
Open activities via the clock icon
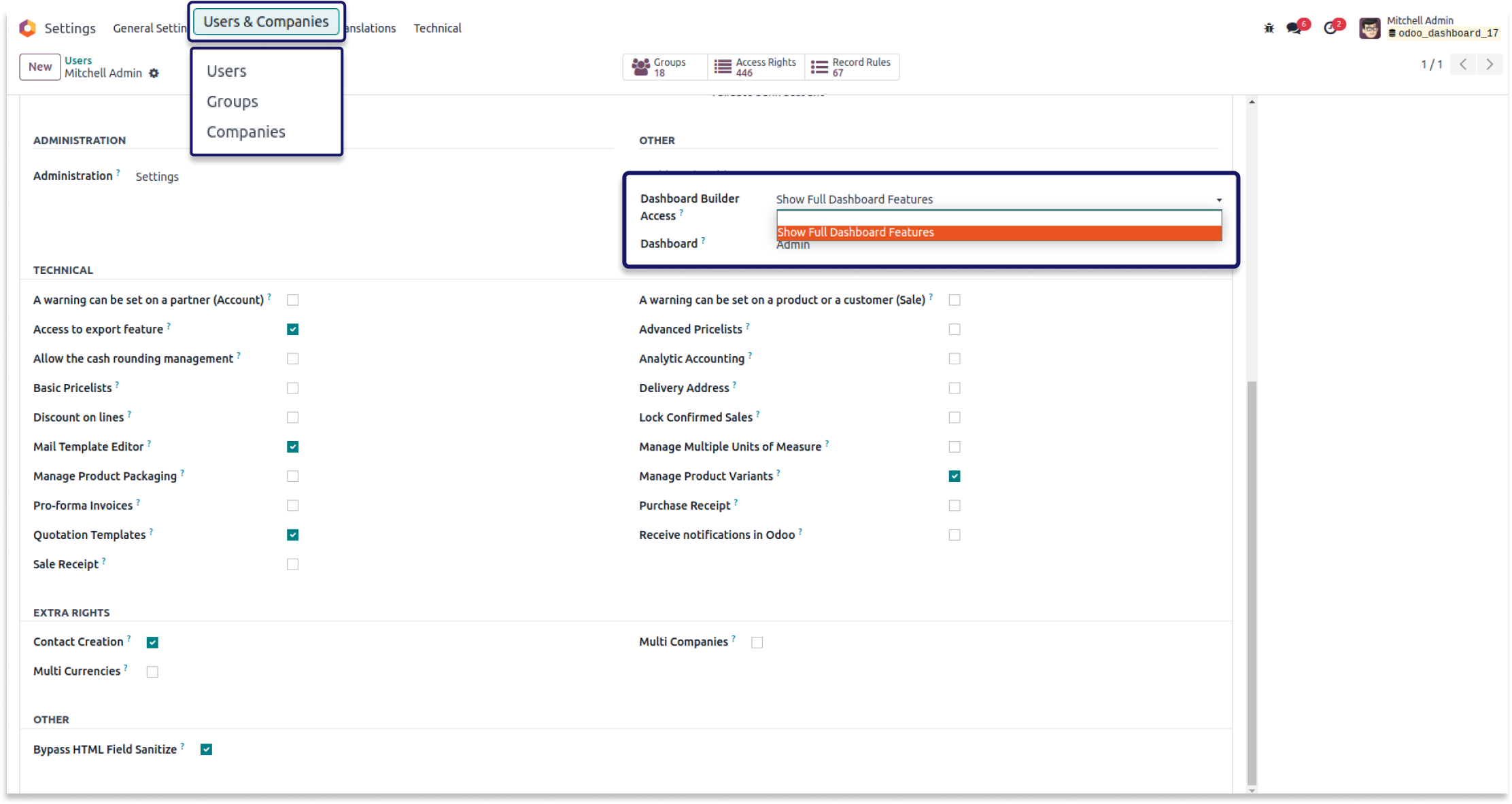[1330, 28]
